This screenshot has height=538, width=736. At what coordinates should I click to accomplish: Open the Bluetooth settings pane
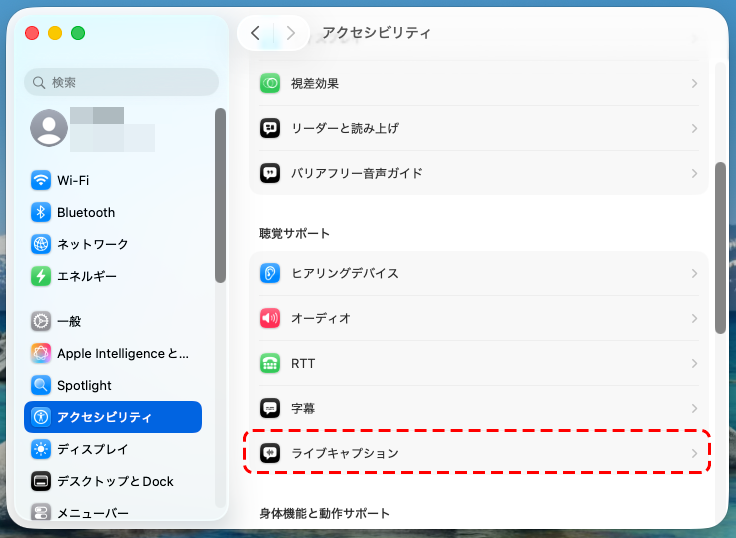pyautogui.click(x=113, y=212)
